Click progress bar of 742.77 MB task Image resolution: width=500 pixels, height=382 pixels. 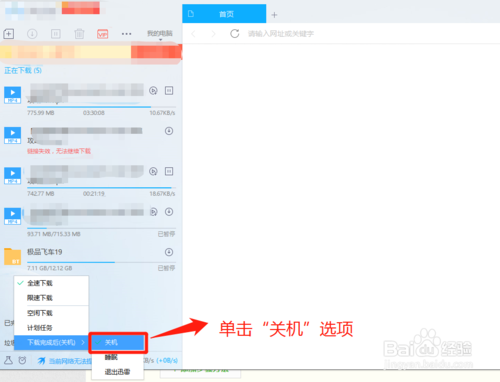coord(101,188)
